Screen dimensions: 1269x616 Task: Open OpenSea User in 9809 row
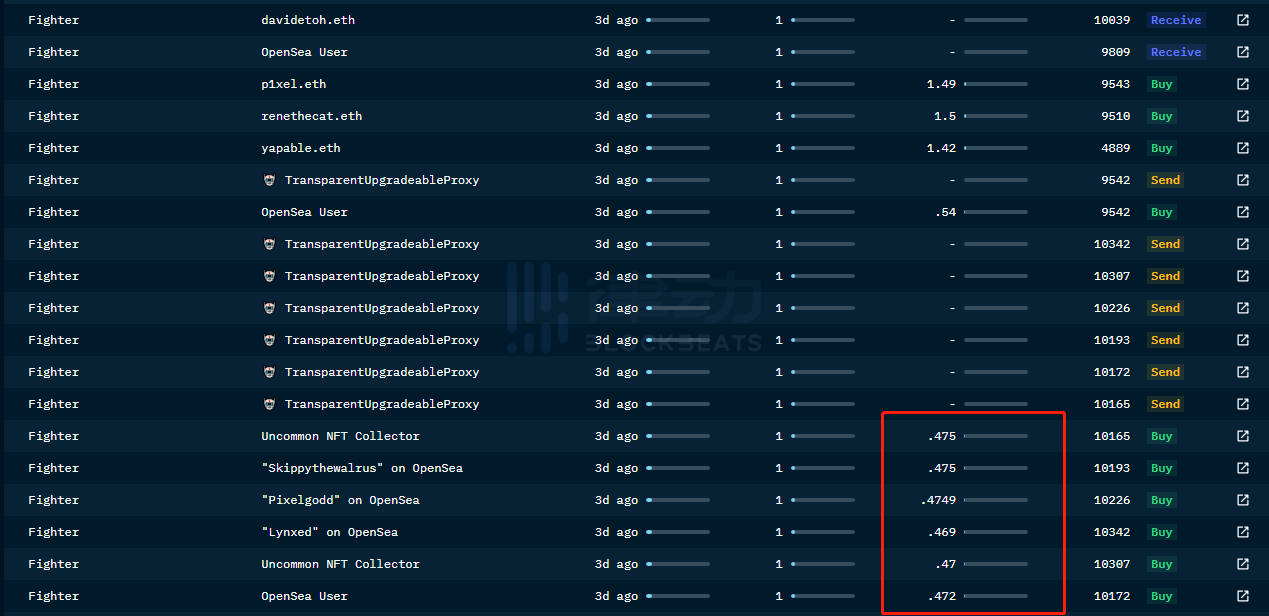305,52
